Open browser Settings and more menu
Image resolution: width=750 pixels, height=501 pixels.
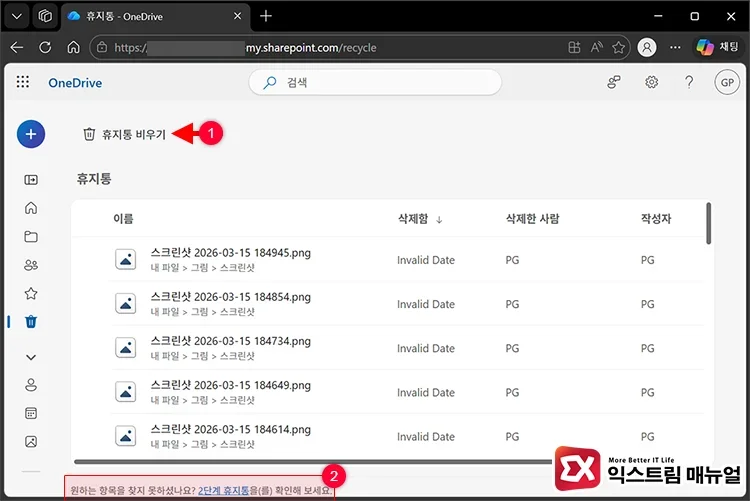[675, 47]
